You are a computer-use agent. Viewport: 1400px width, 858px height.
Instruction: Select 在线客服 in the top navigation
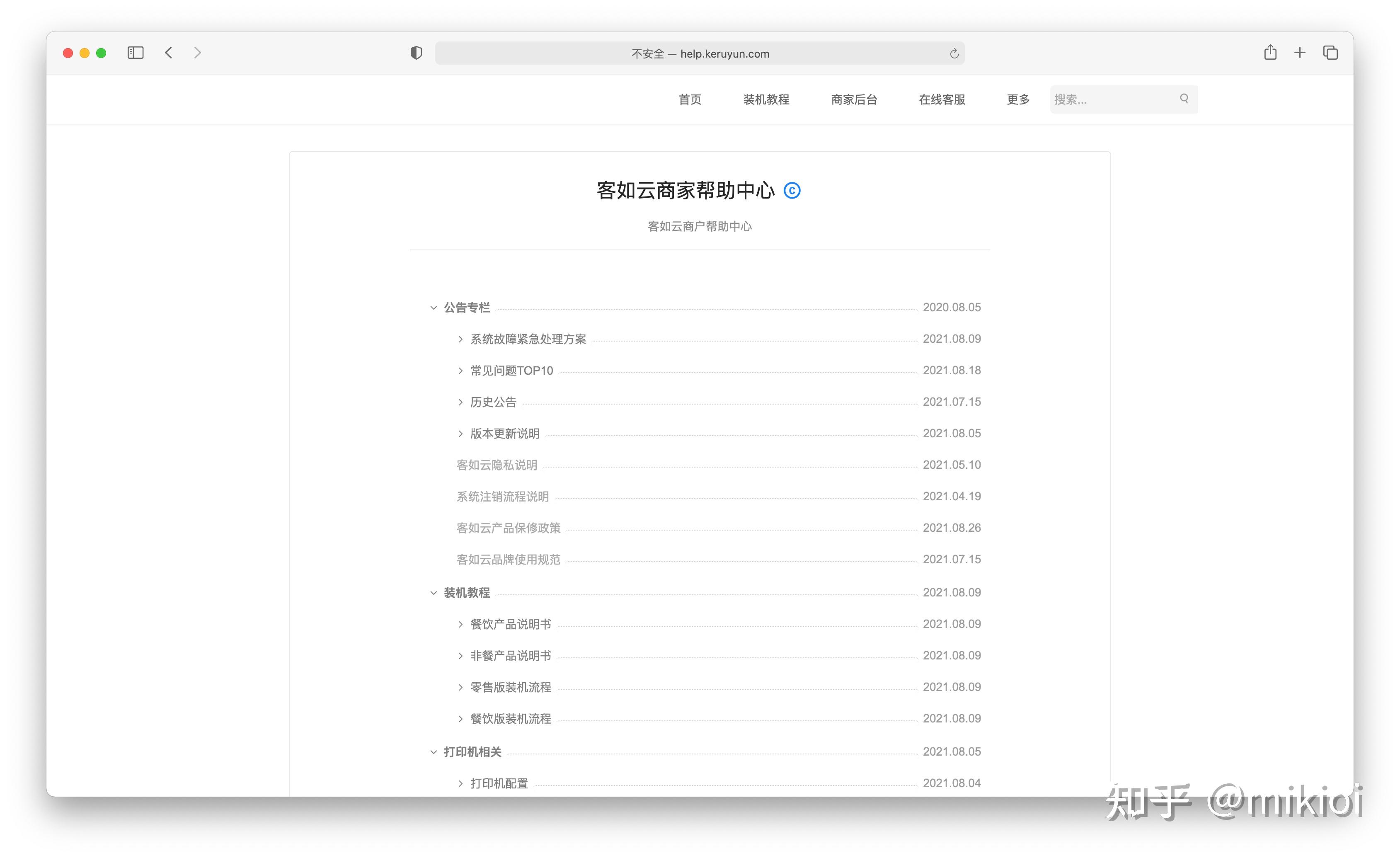point(942,99)
